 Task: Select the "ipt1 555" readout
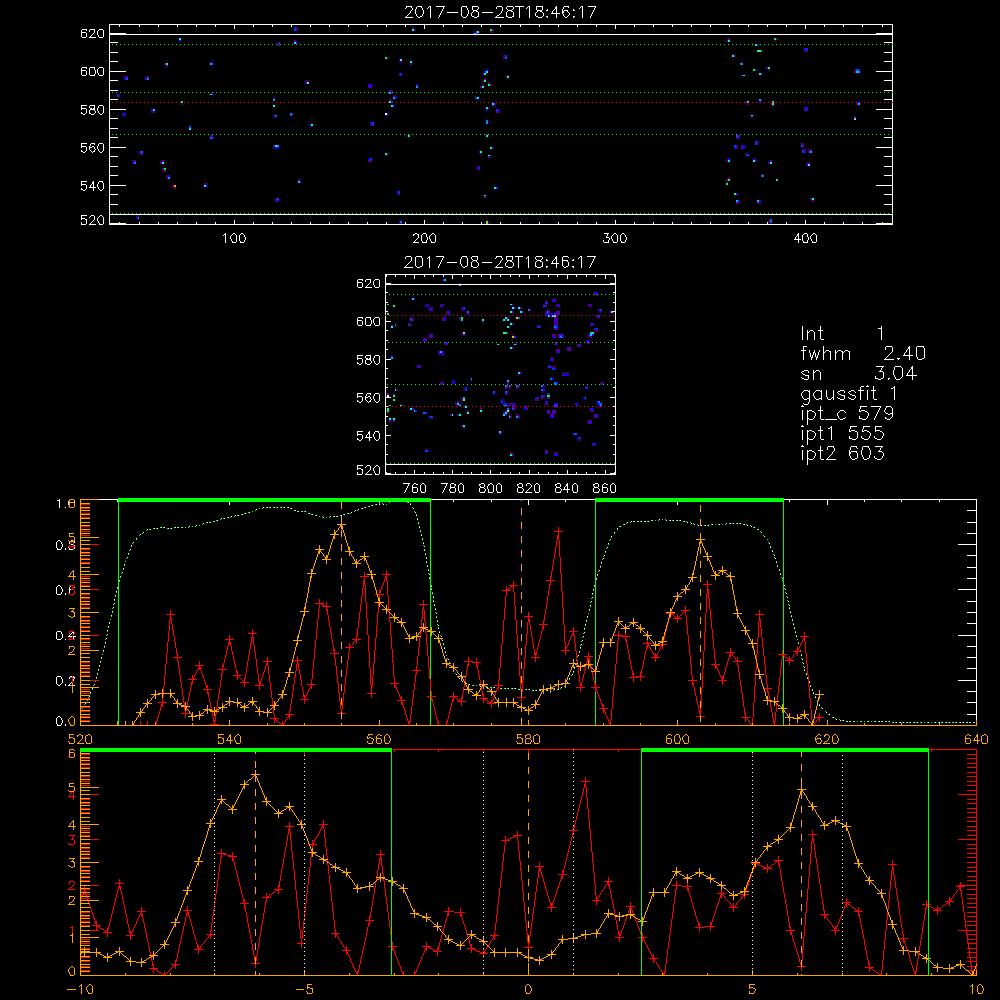pos(842,434)
